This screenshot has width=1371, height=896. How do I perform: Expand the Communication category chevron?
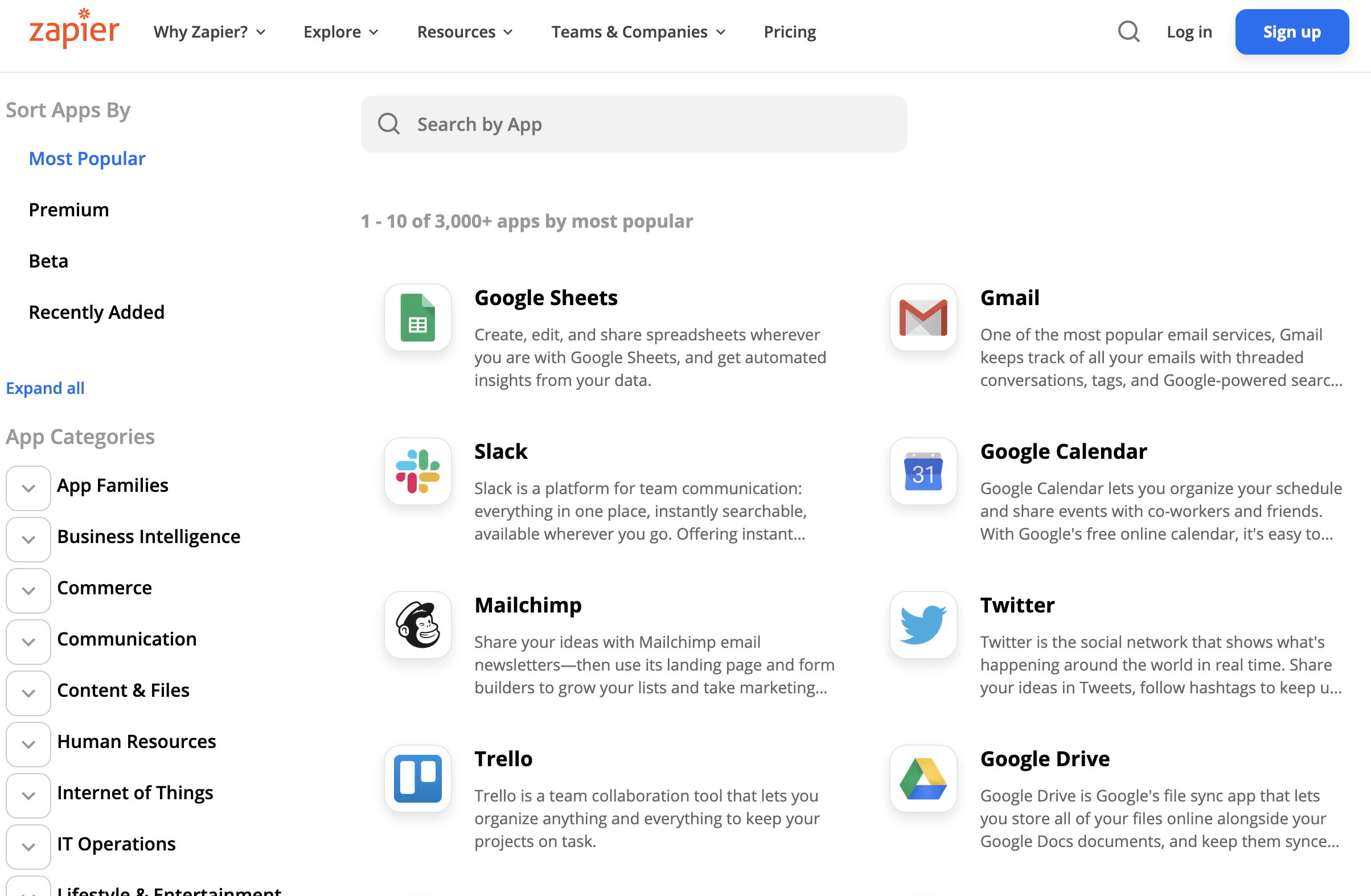28,642
